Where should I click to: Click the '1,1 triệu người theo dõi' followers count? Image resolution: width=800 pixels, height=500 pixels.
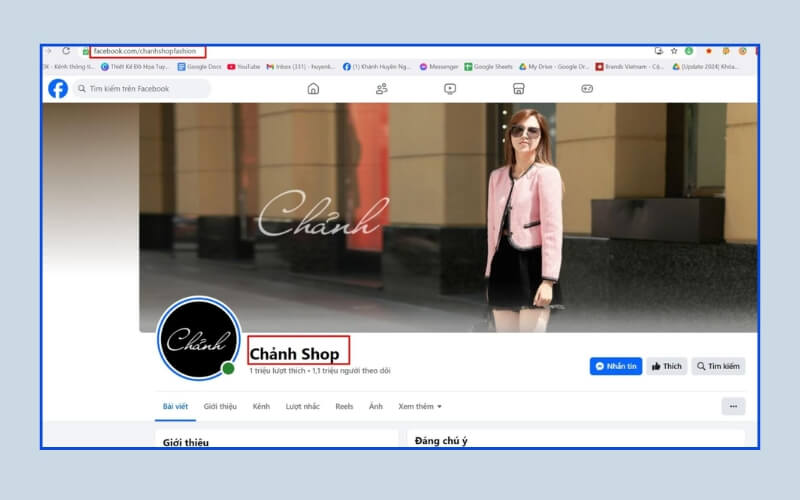[352, 371]
